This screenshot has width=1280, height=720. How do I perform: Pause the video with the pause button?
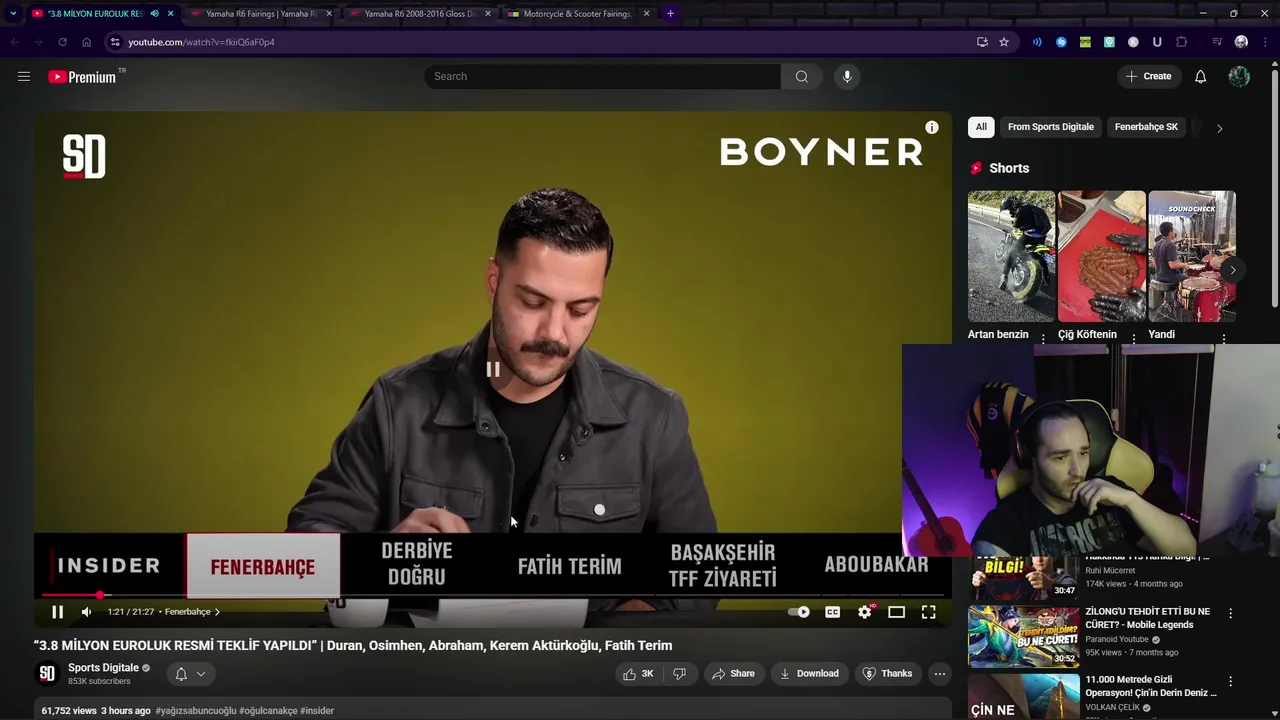pyautogui.click(x=57, y=612)
